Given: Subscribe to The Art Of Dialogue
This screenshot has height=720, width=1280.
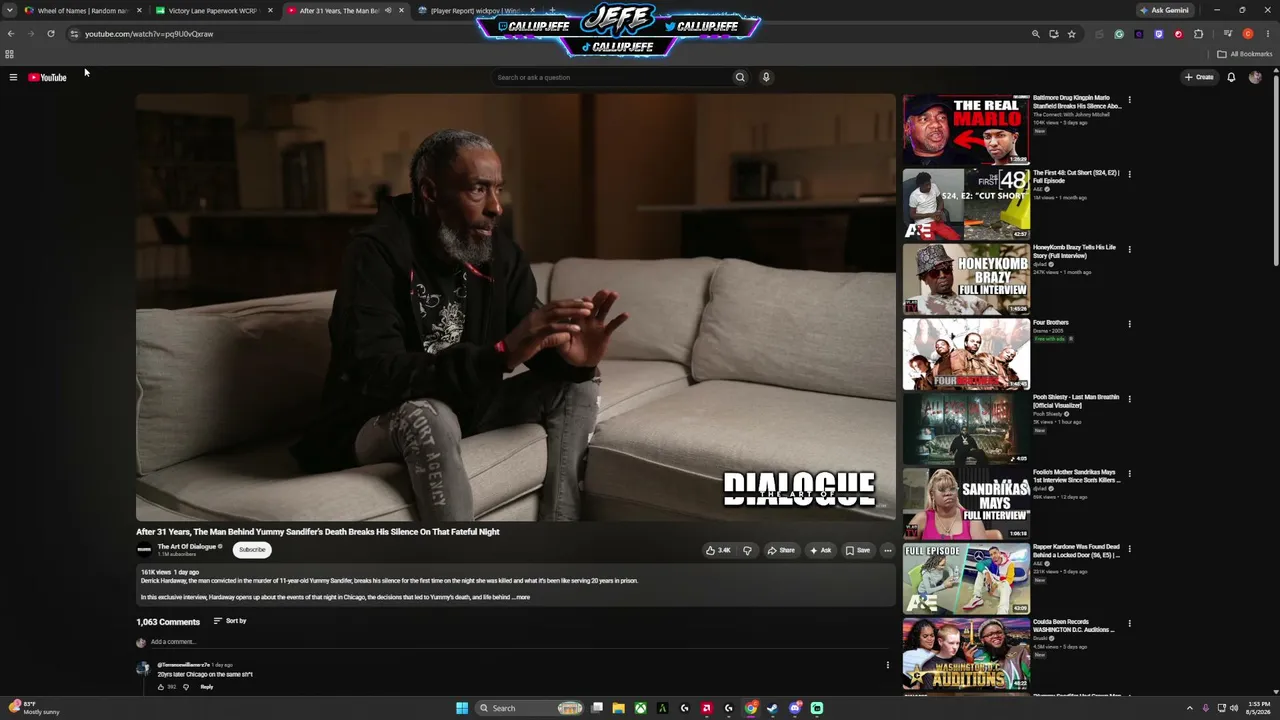Looking at the screenshot, I should [252, 549].
